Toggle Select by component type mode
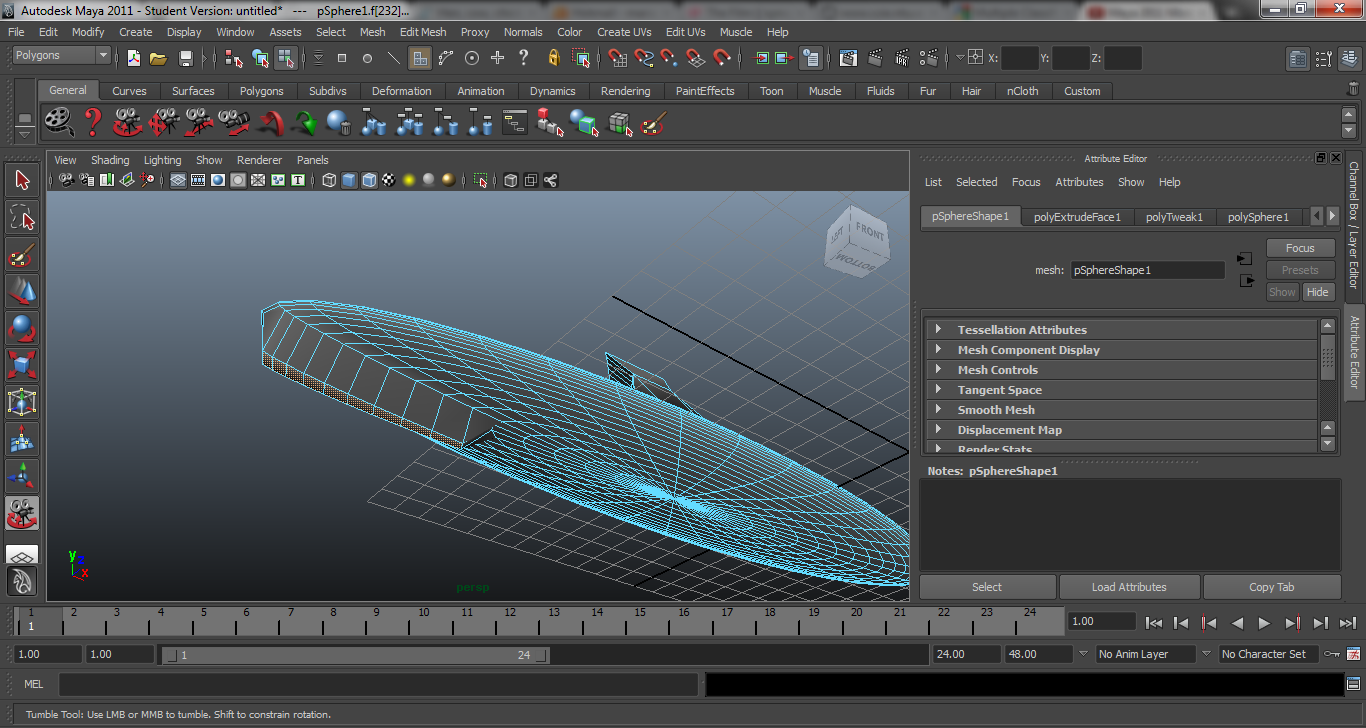 pos(286,59)
